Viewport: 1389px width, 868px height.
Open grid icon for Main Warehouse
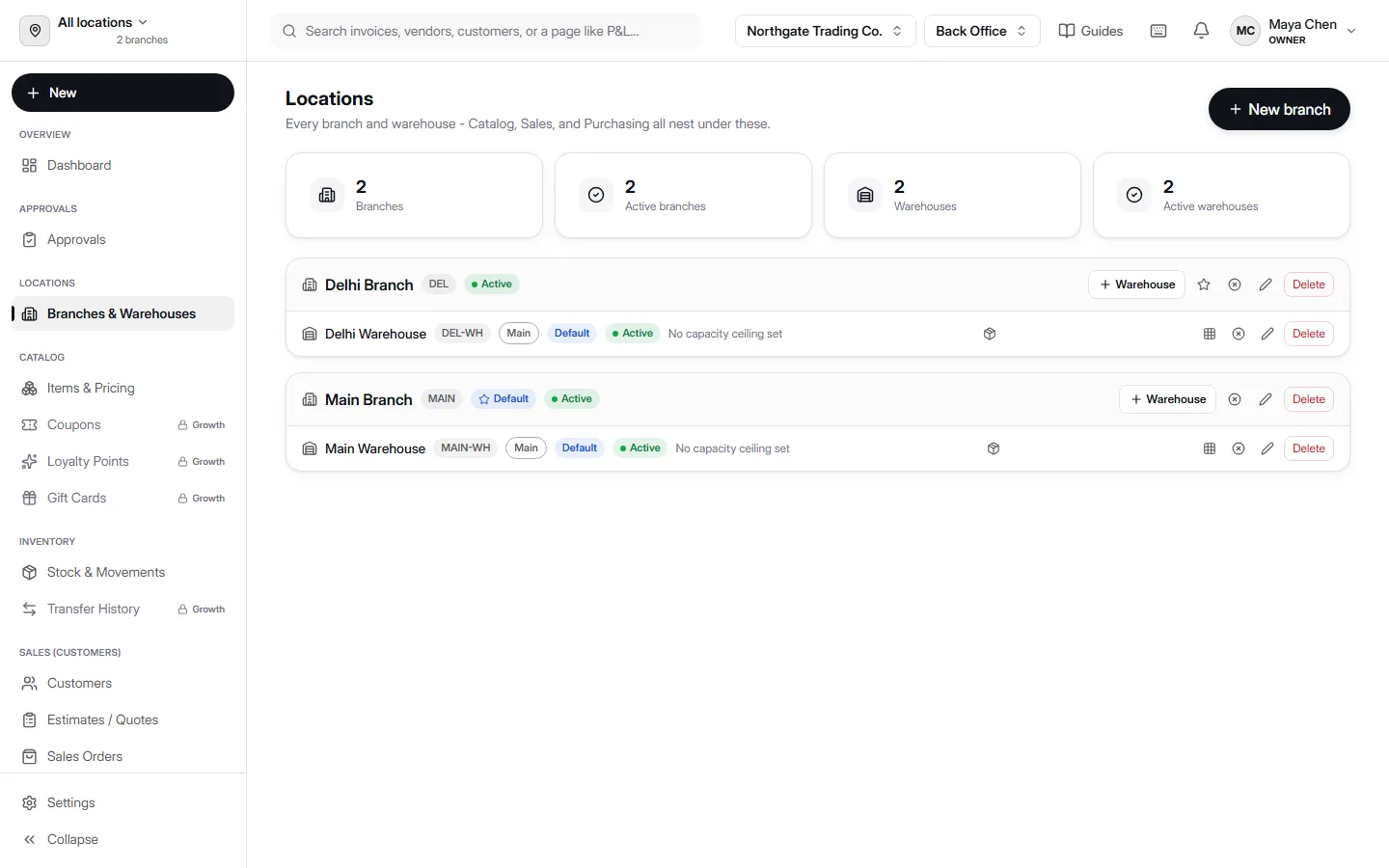[1210, 448]
